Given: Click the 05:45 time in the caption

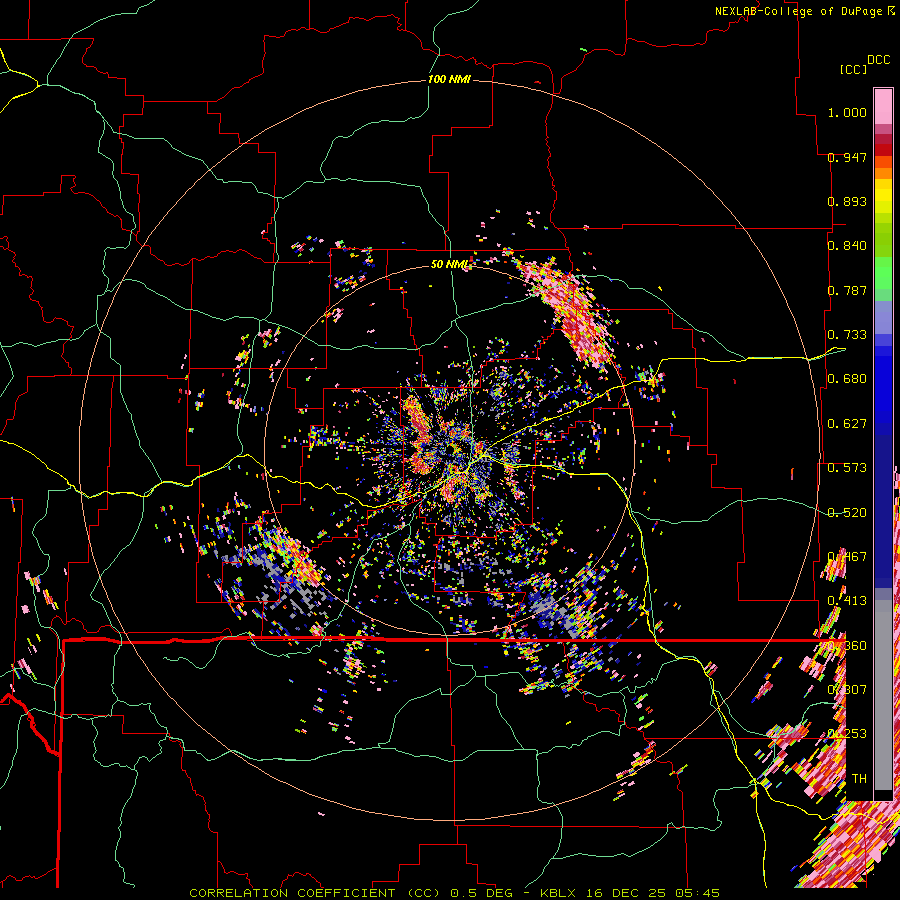Looking at the screenshot, I should pos(697,893).
